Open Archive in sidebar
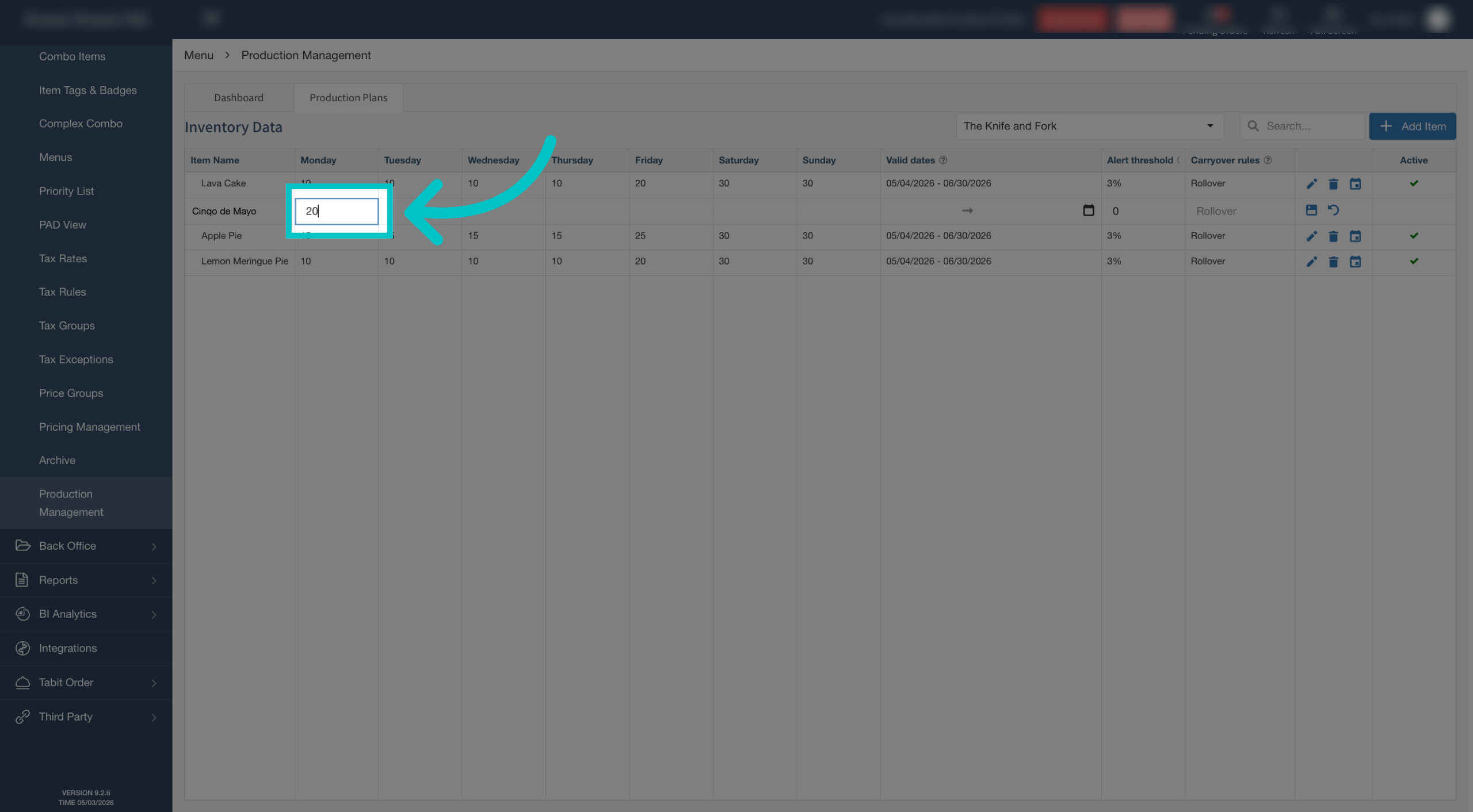This screenshot has width=1473, height=812. pos(57,460)
